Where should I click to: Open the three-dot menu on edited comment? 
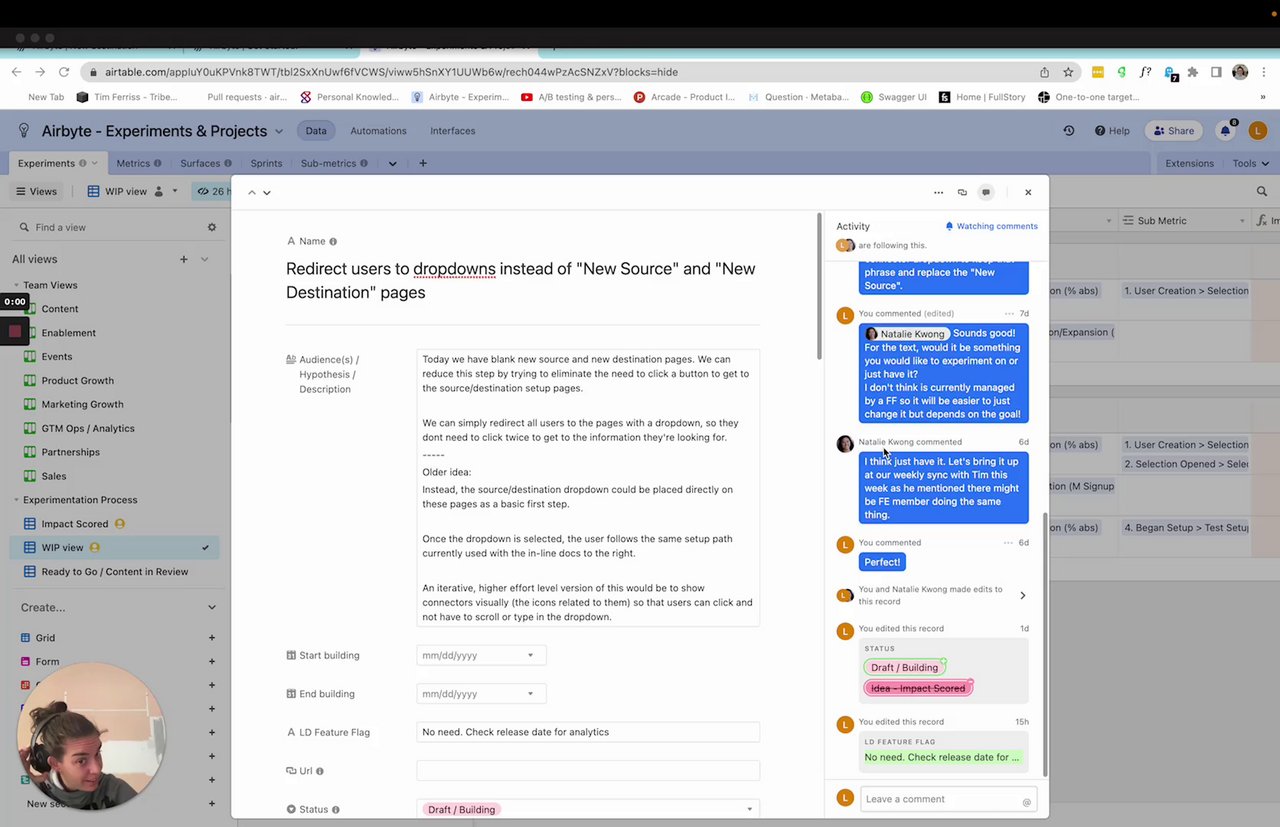coord(1009,314)
